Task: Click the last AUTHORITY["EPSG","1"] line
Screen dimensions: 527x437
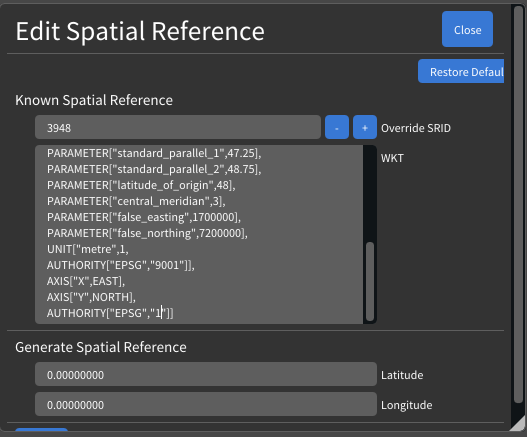Action: 110,313
